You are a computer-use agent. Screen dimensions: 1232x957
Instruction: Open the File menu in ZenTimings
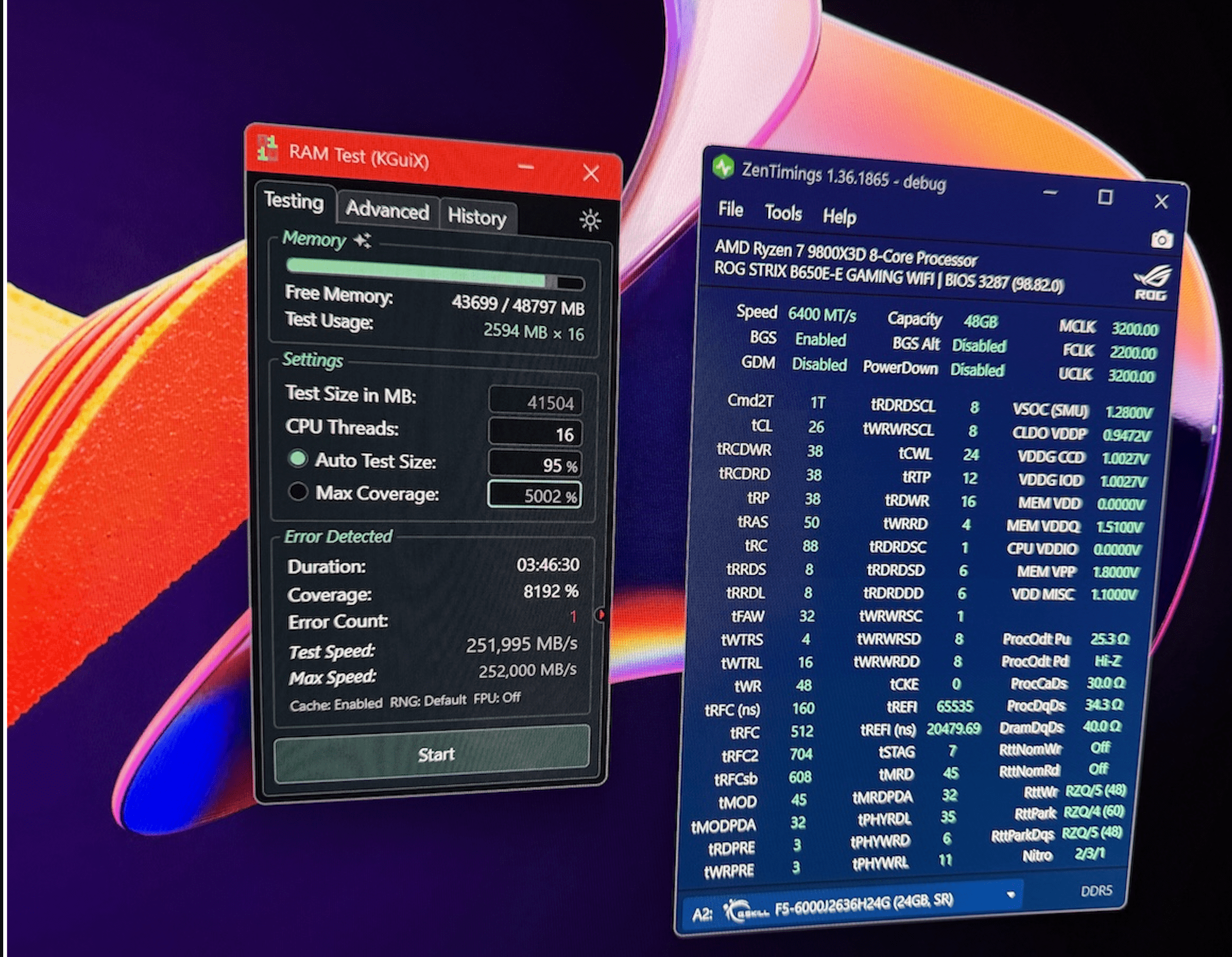tap(731, 209)
